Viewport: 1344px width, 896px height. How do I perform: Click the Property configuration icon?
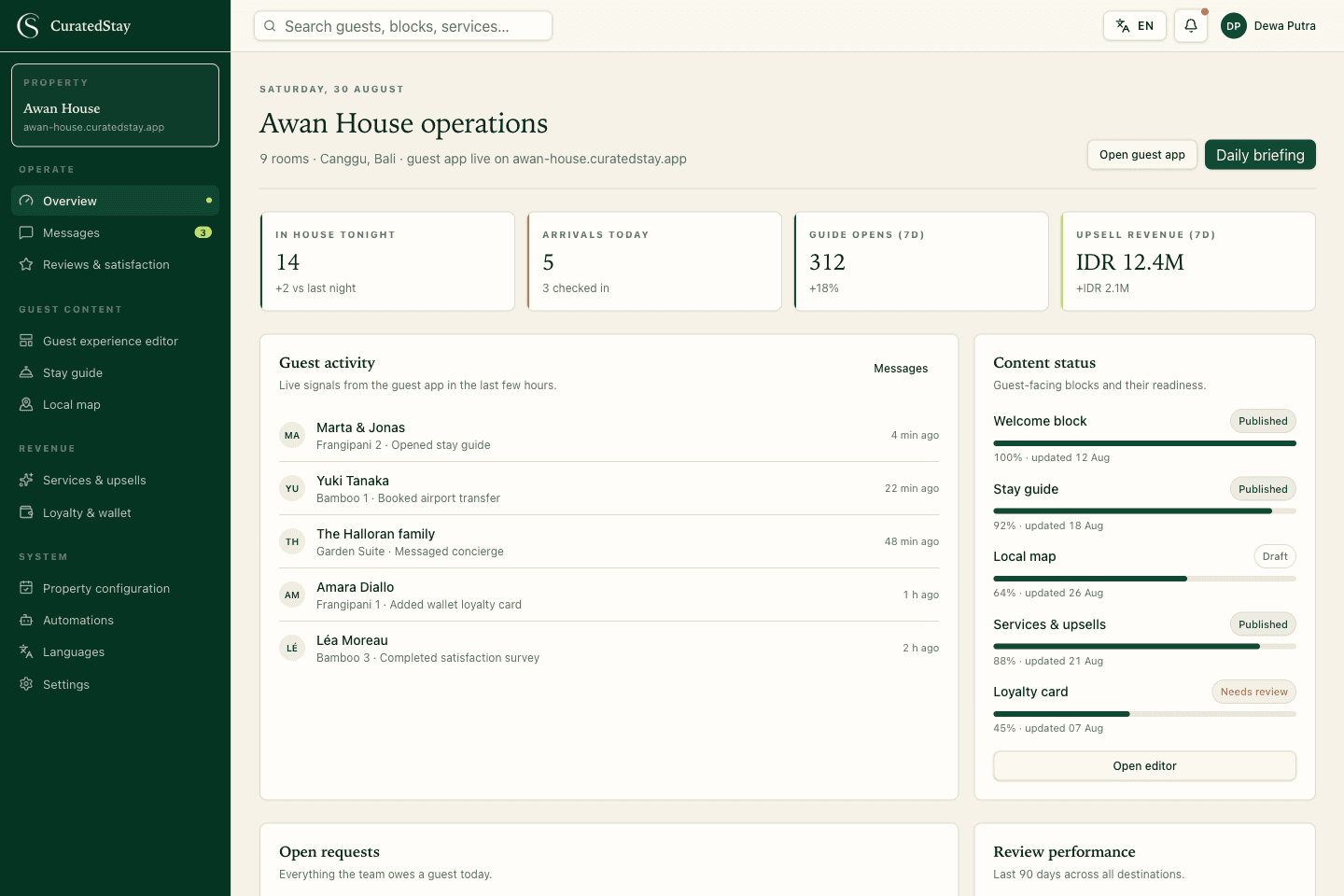[26, 588]
